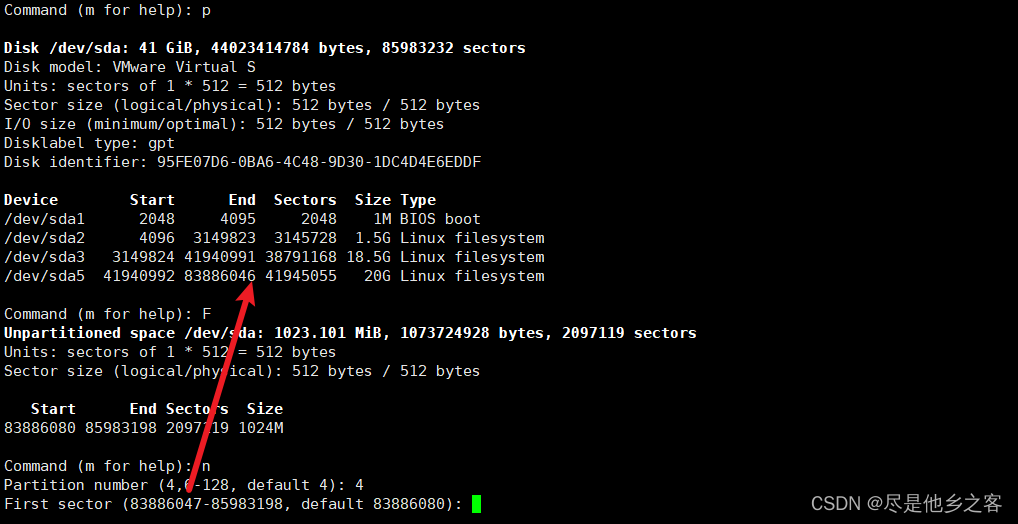Click the 'Disk model: VMware Virtual S' line
Image resolution: width=1018 pixels, height=524 pixels.
(x=129, y=67)
